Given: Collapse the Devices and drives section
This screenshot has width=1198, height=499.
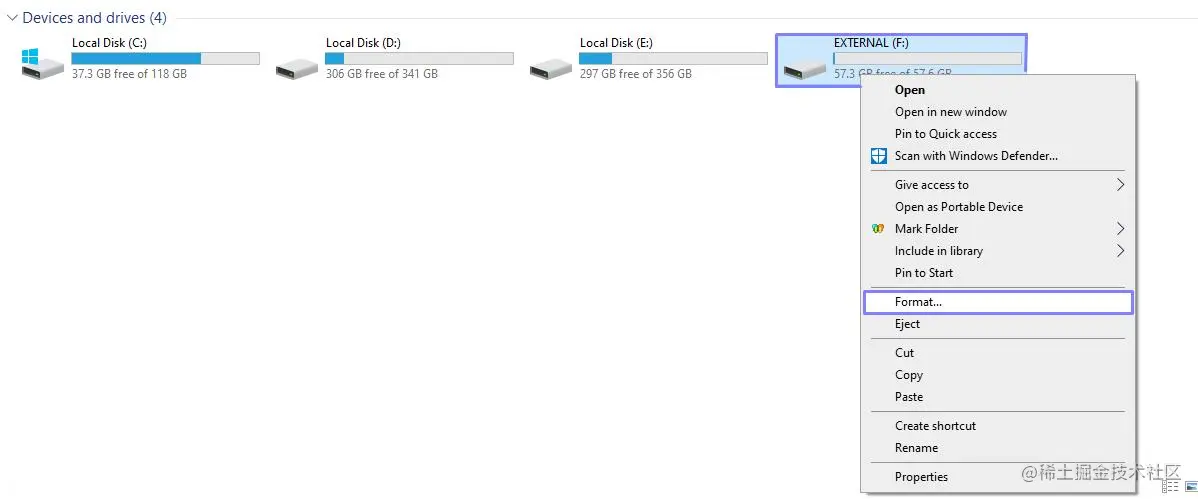Looking at the screenshot, I should (x=12, y=18).
